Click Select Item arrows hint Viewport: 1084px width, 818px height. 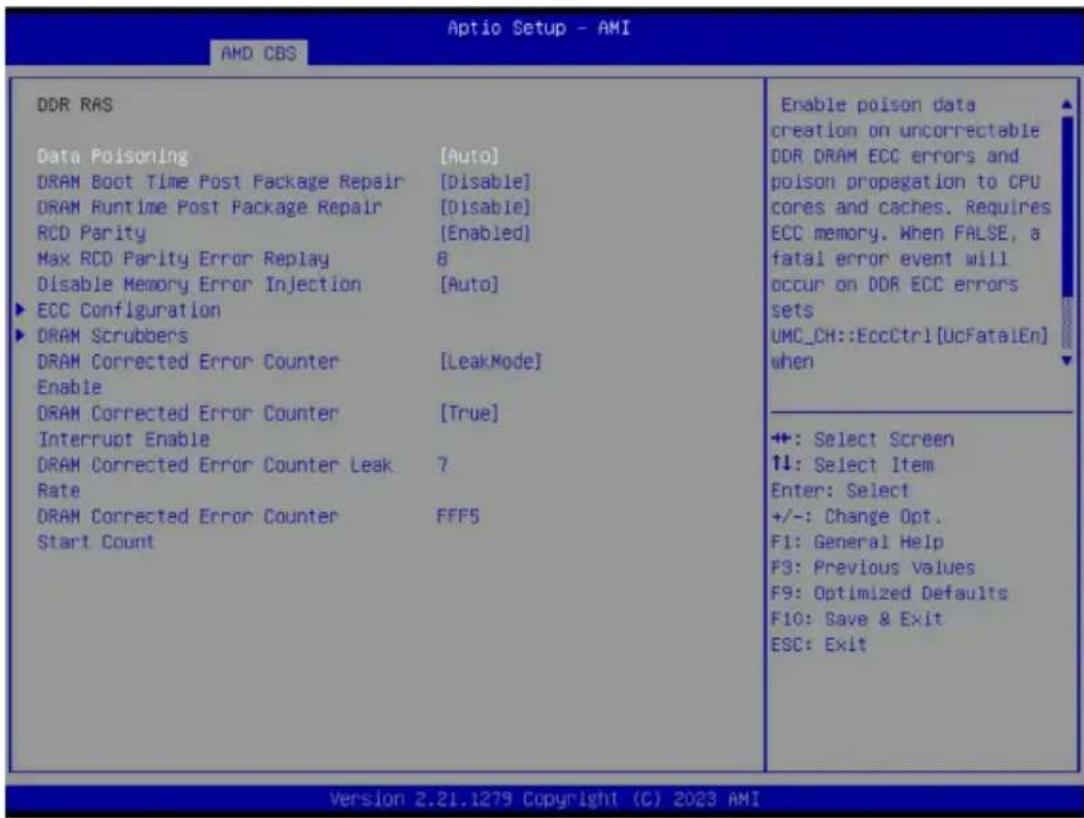[x=852, y=465]
